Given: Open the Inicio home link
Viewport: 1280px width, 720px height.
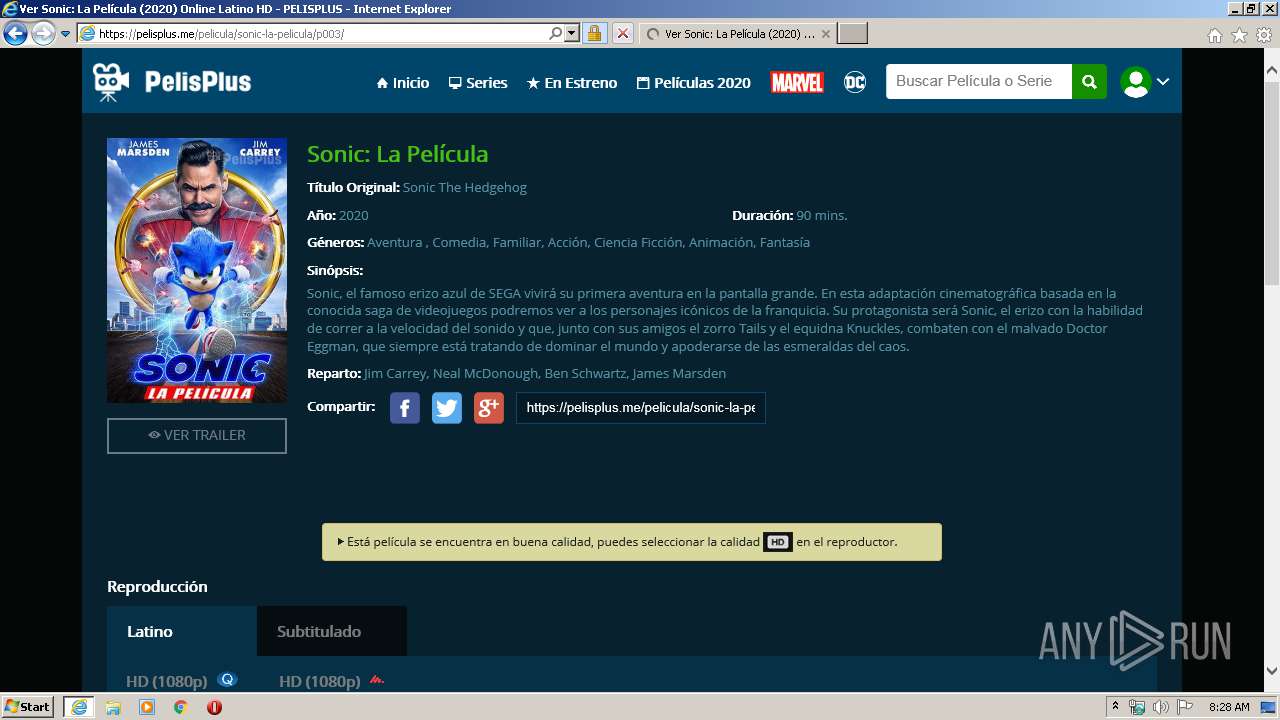Looking at the screenshot, I should coord(402,83).
